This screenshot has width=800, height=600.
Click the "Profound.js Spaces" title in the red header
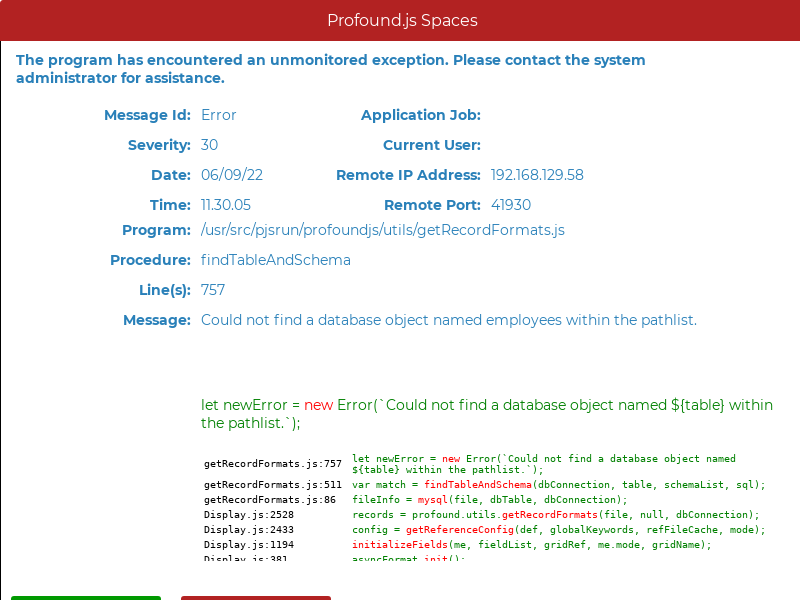tap(402, 20)
